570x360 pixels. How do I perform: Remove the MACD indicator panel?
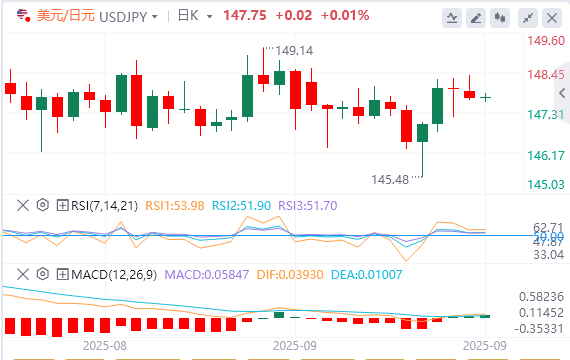pyautogui.click(x=23, y=274)
